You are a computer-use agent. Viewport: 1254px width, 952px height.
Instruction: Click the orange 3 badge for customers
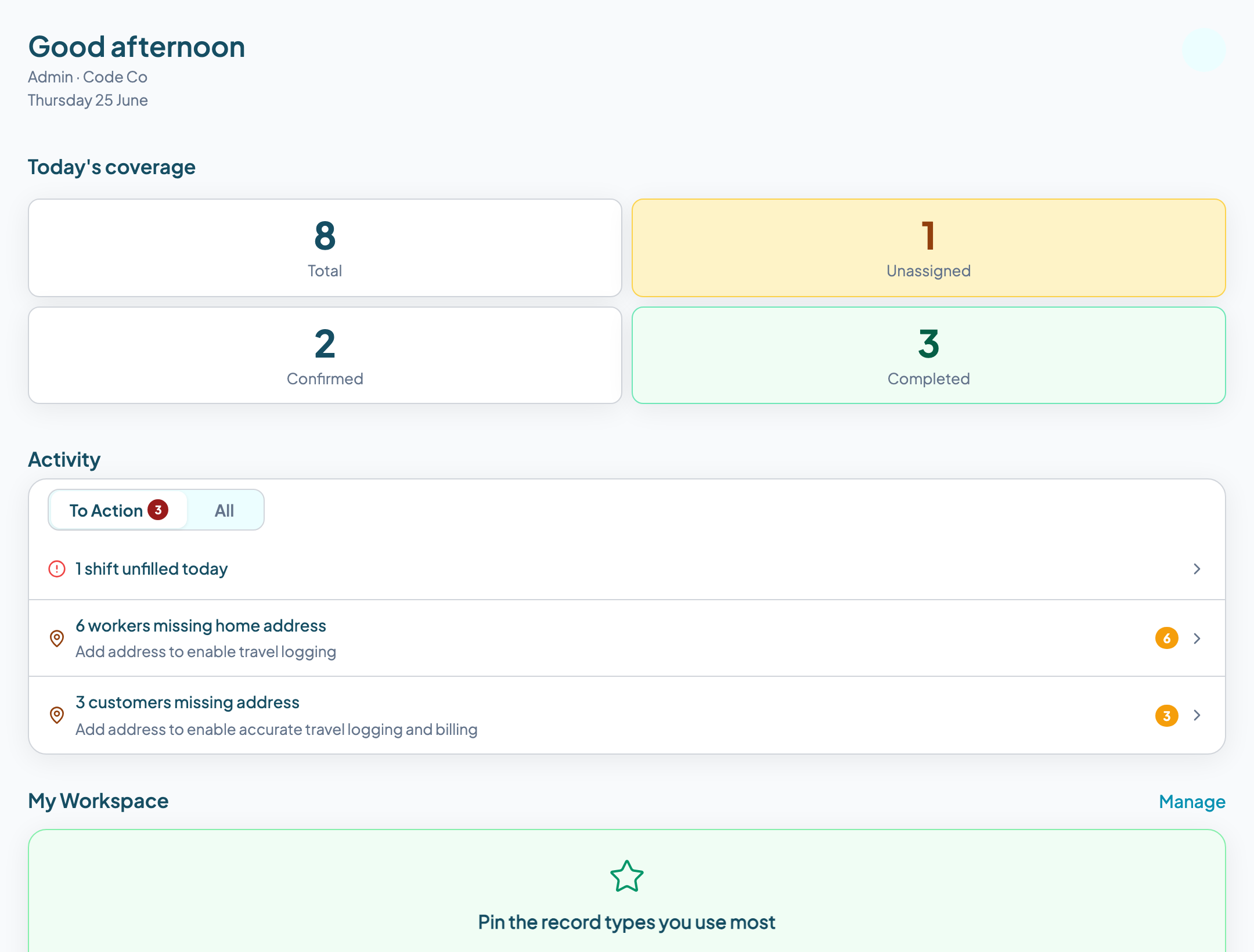click(1166, 716)
